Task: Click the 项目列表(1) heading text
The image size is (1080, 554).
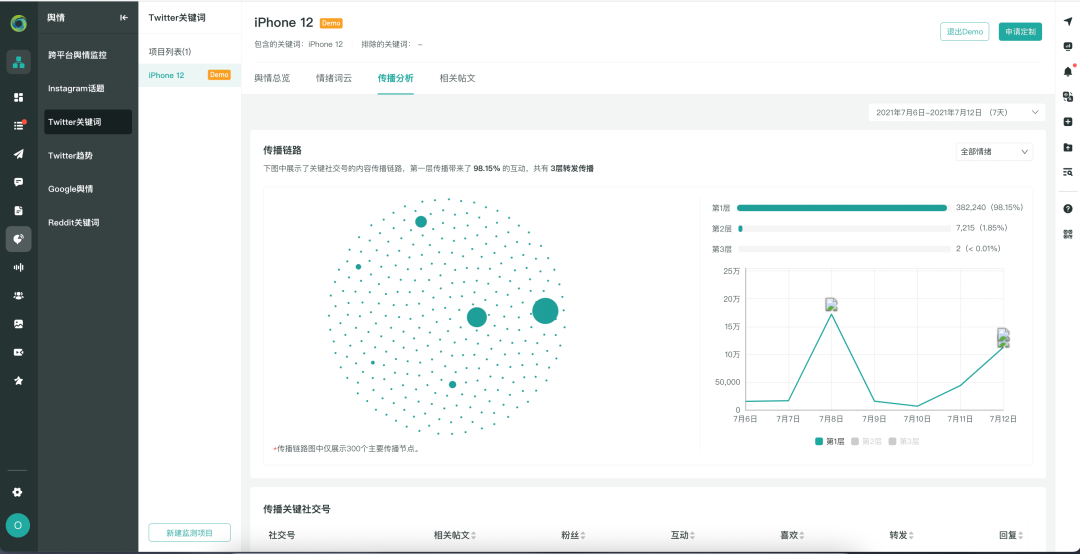Action: pyautogui.click(x=170, y=52)
